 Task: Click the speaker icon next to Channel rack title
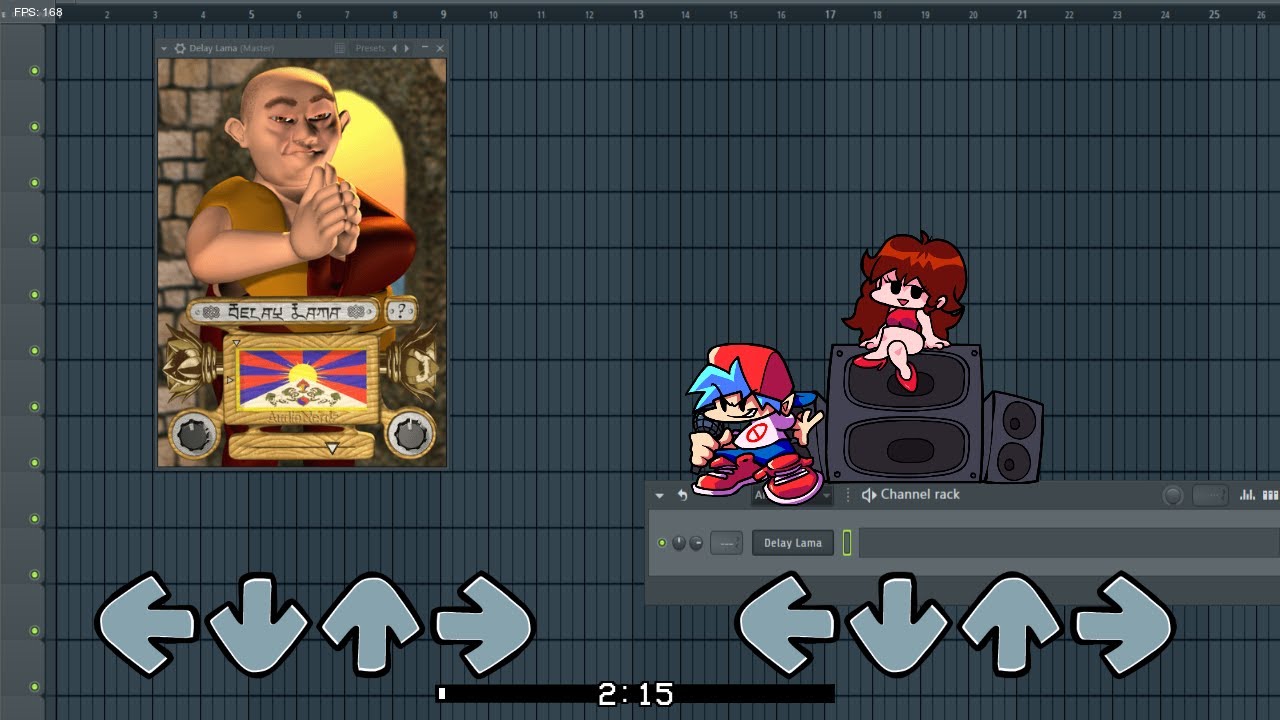(x=869, y=494)
